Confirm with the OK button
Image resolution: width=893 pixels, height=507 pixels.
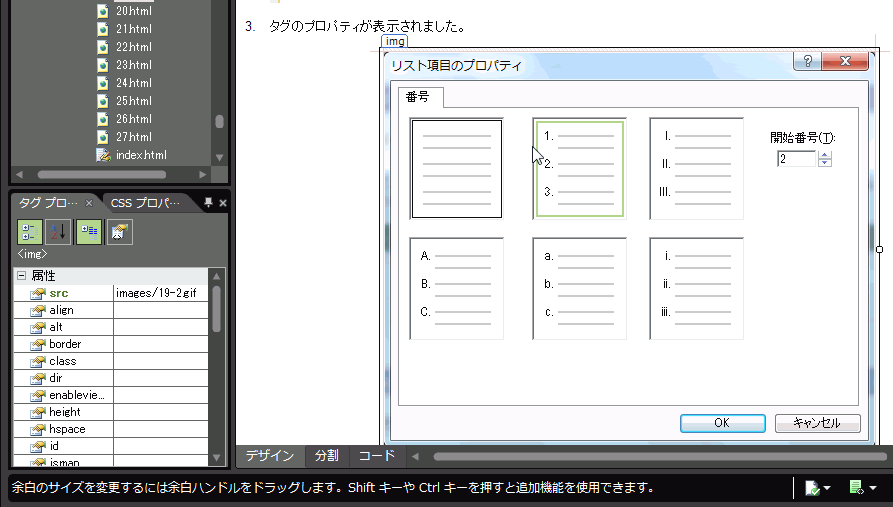click(722, 423)
